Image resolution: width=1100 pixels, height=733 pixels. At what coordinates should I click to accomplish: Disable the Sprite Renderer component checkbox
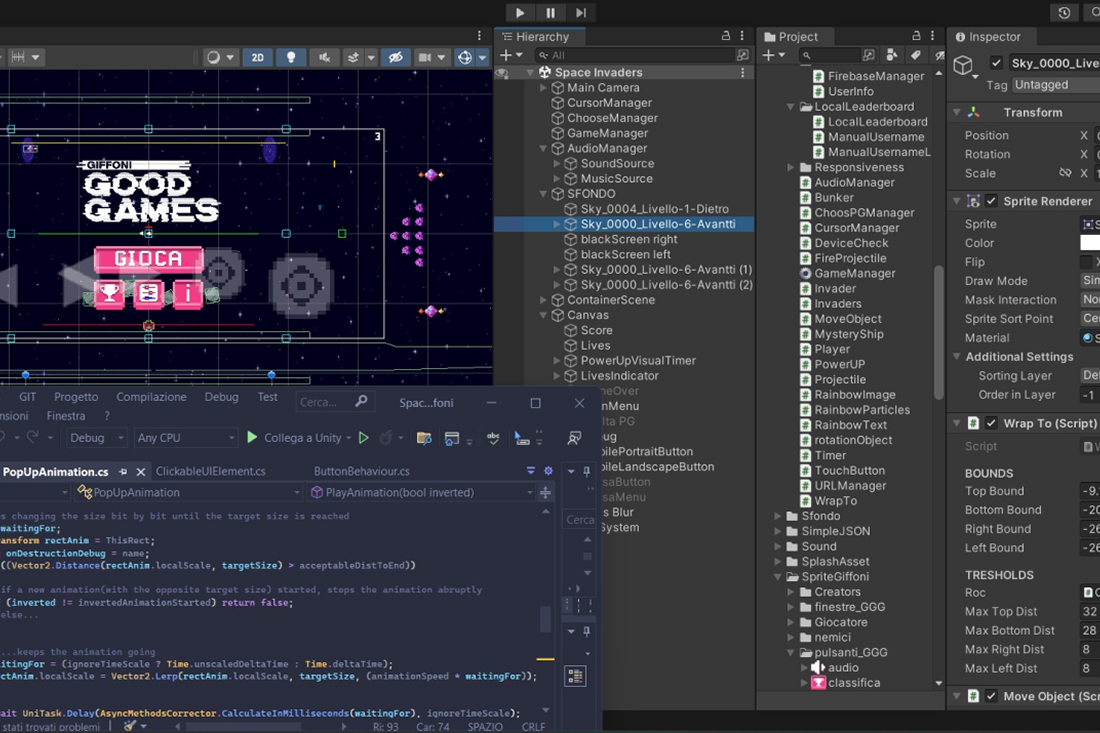[x=991, y=201]
